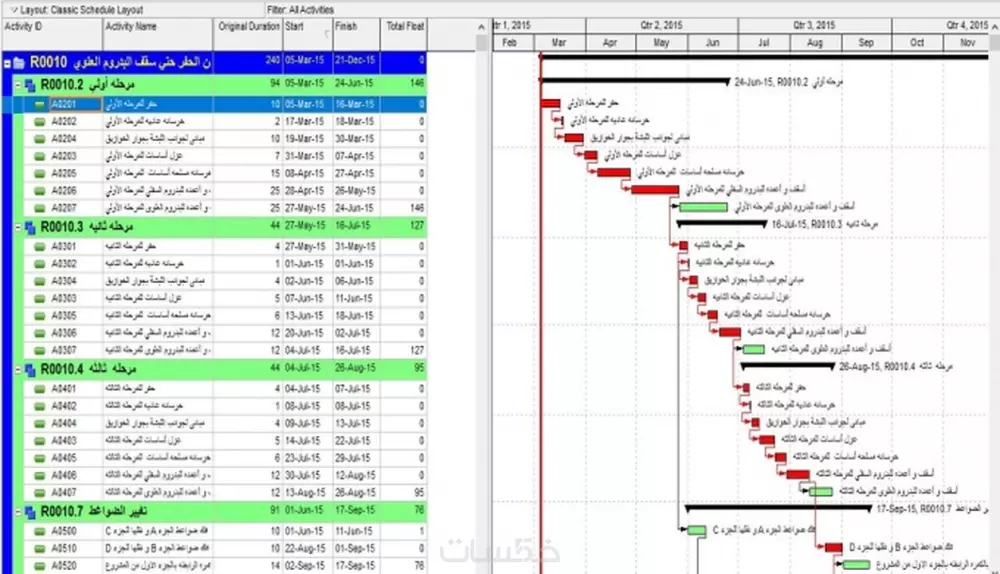Click the activity icon for A0403

pyautogui.click(x=40, y=440)
